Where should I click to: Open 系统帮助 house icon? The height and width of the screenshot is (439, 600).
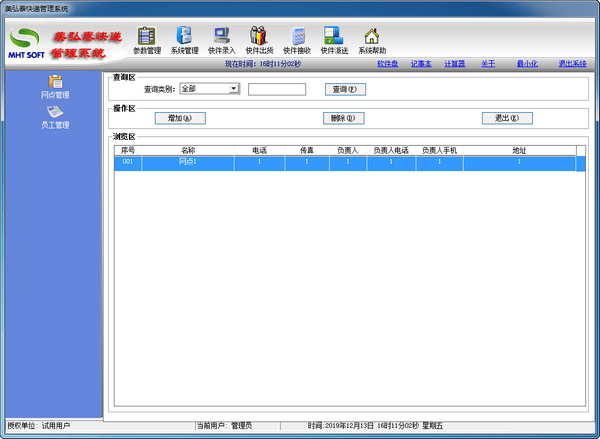coord(372,38)
